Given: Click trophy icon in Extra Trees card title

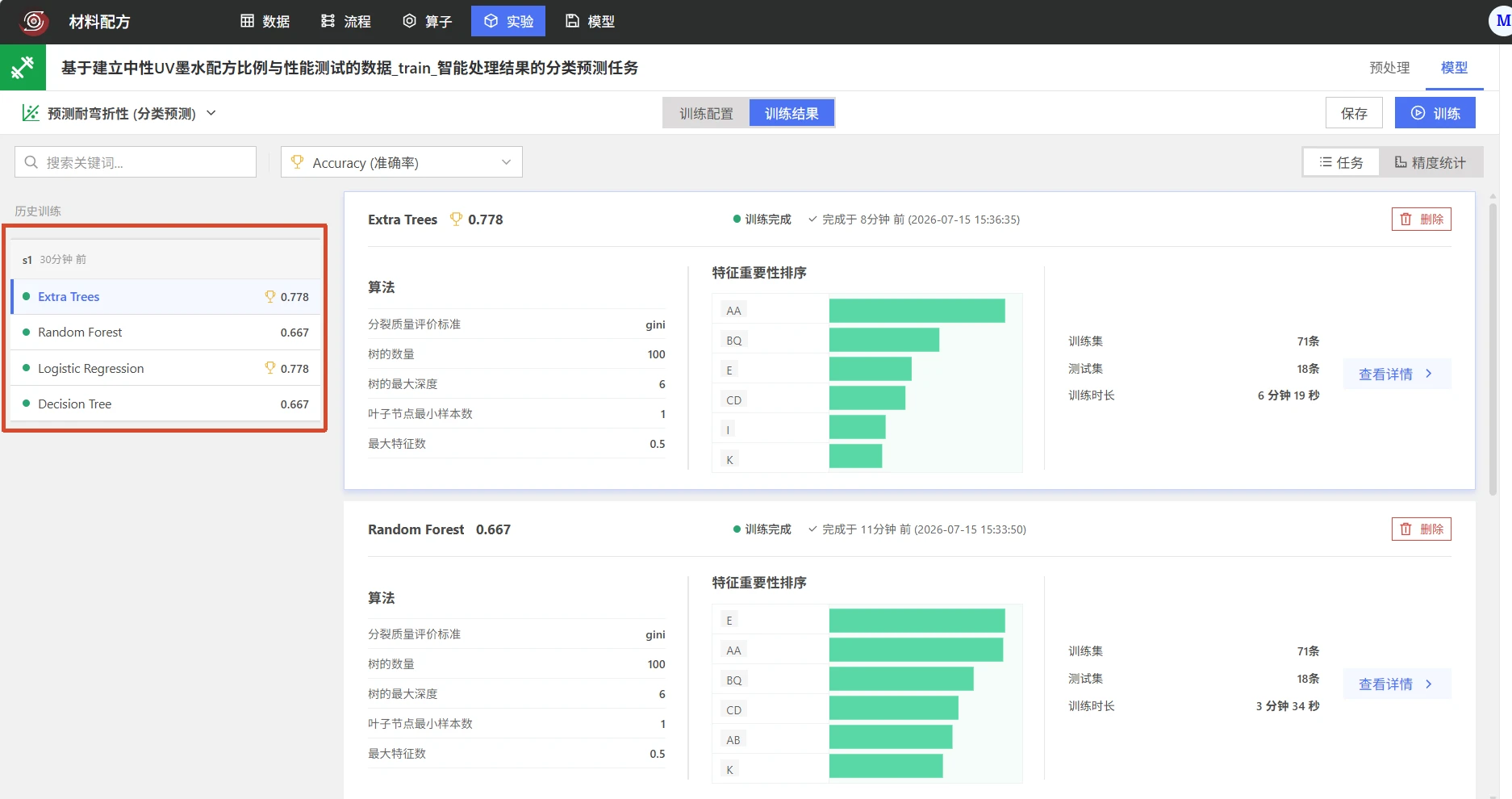Looking at the screenshot, I should point(456,219).
